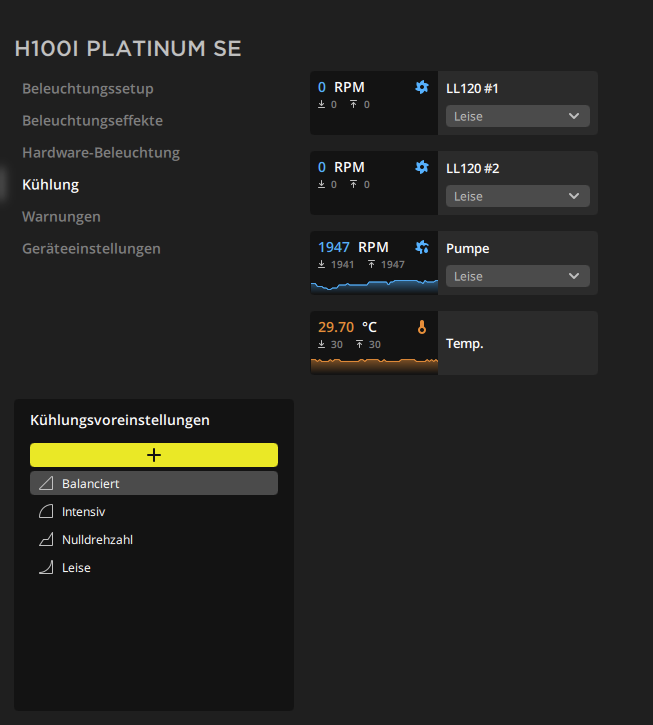
Task: Select Hardware-Beleuchtung in the sidebar
Action: pyautogui.click(x=101, y=152)
